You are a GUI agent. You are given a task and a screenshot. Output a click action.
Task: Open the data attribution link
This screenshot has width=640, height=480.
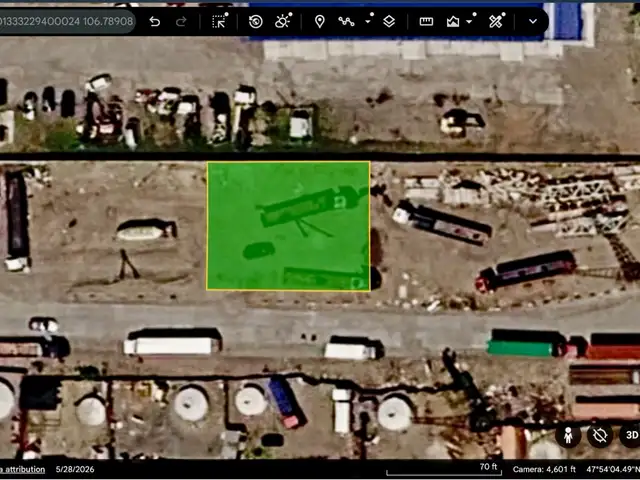pyautogui.click(x=22, y=469)
